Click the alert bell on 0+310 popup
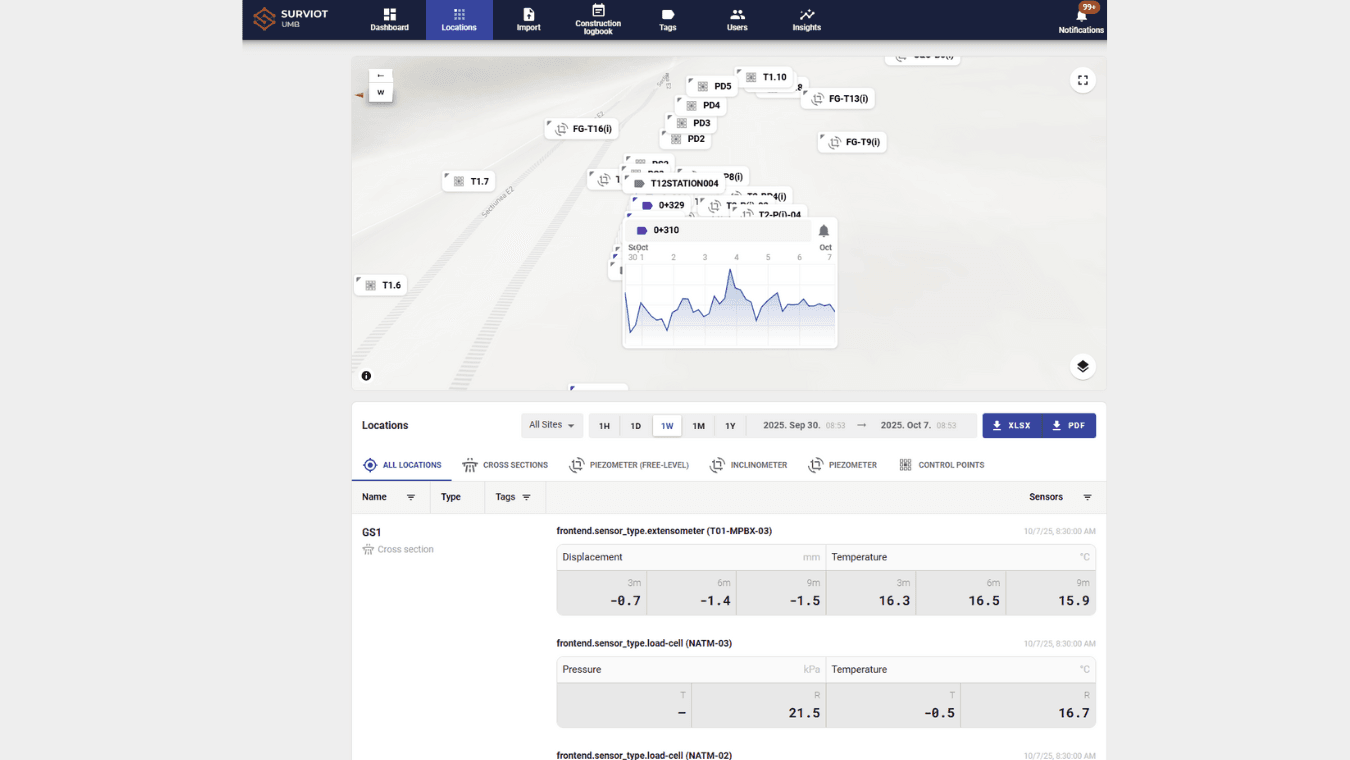Screen dimensions: 1350x760 824,231
